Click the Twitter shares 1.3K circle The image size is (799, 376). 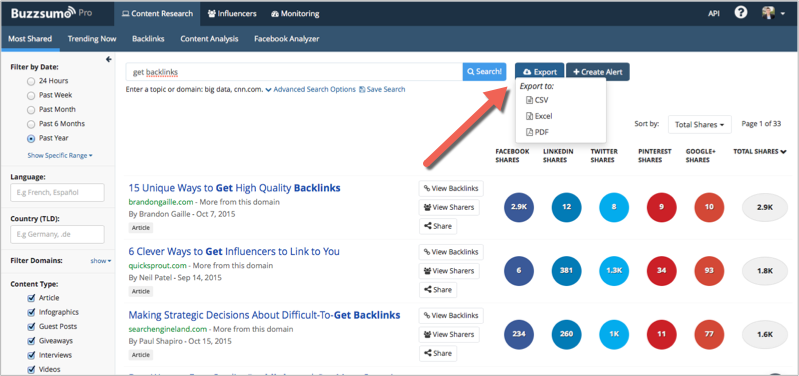(614, 271)
